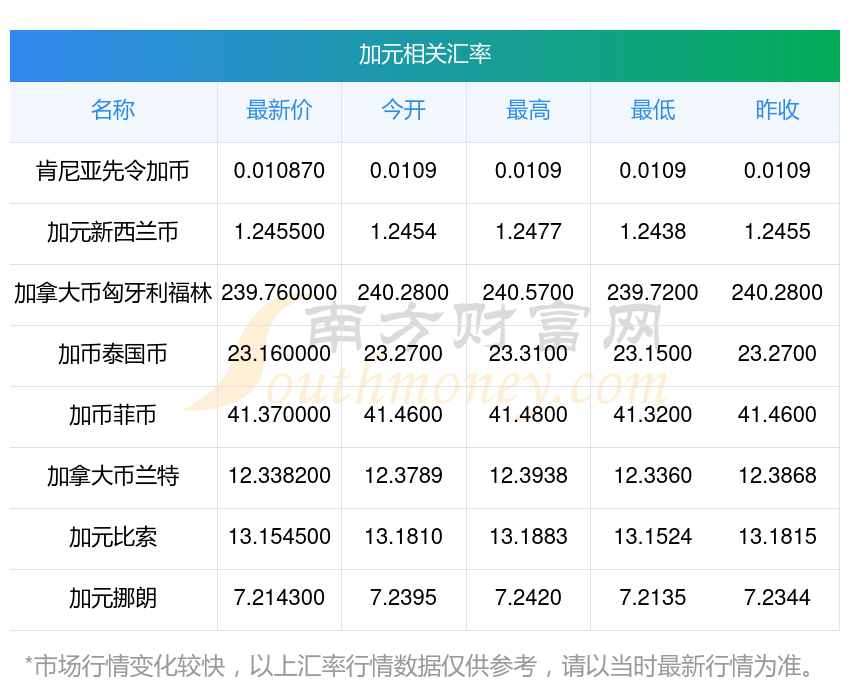
Task: Select the 加拿大币兰特 row name
Action: pos(113,476)
